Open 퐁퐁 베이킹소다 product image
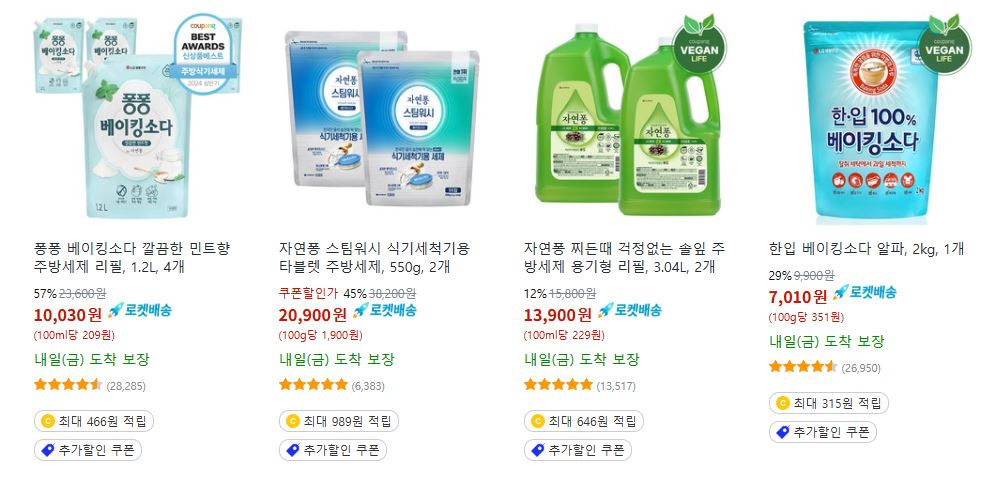 [138, 117]
